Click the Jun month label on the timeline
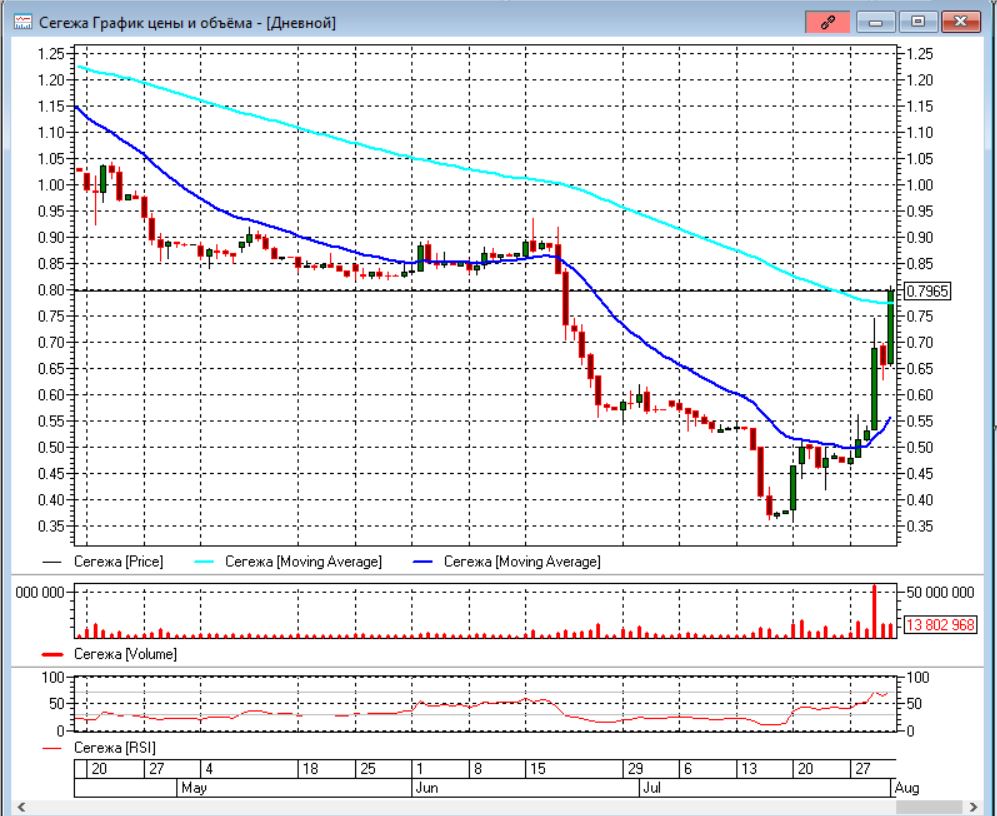This screenshot has height=816, width=997. (426, 787)
